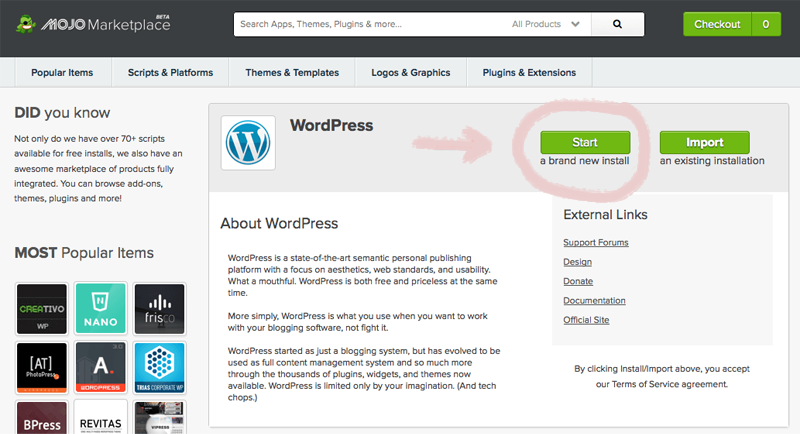Open the Scripts & Platforms tab
The image size is (800, 434).
pos(170,72)
